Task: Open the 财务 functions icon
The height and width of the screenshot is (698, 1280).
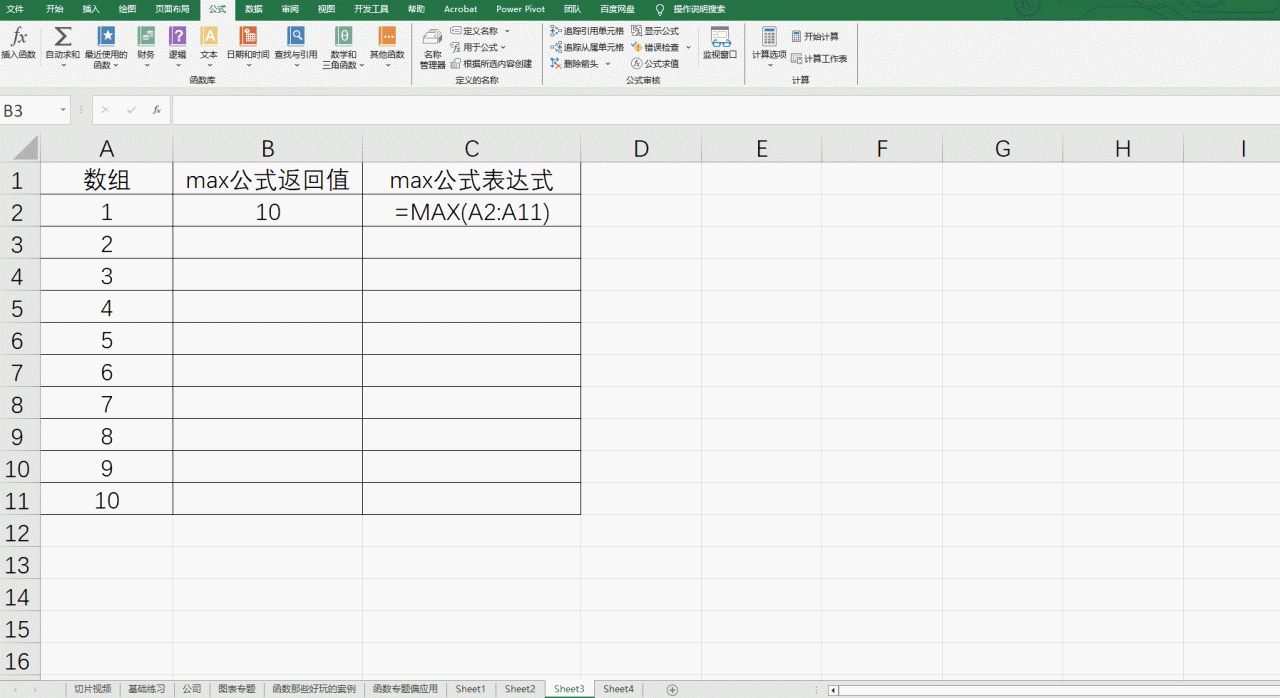Action: tap(146, 37)
